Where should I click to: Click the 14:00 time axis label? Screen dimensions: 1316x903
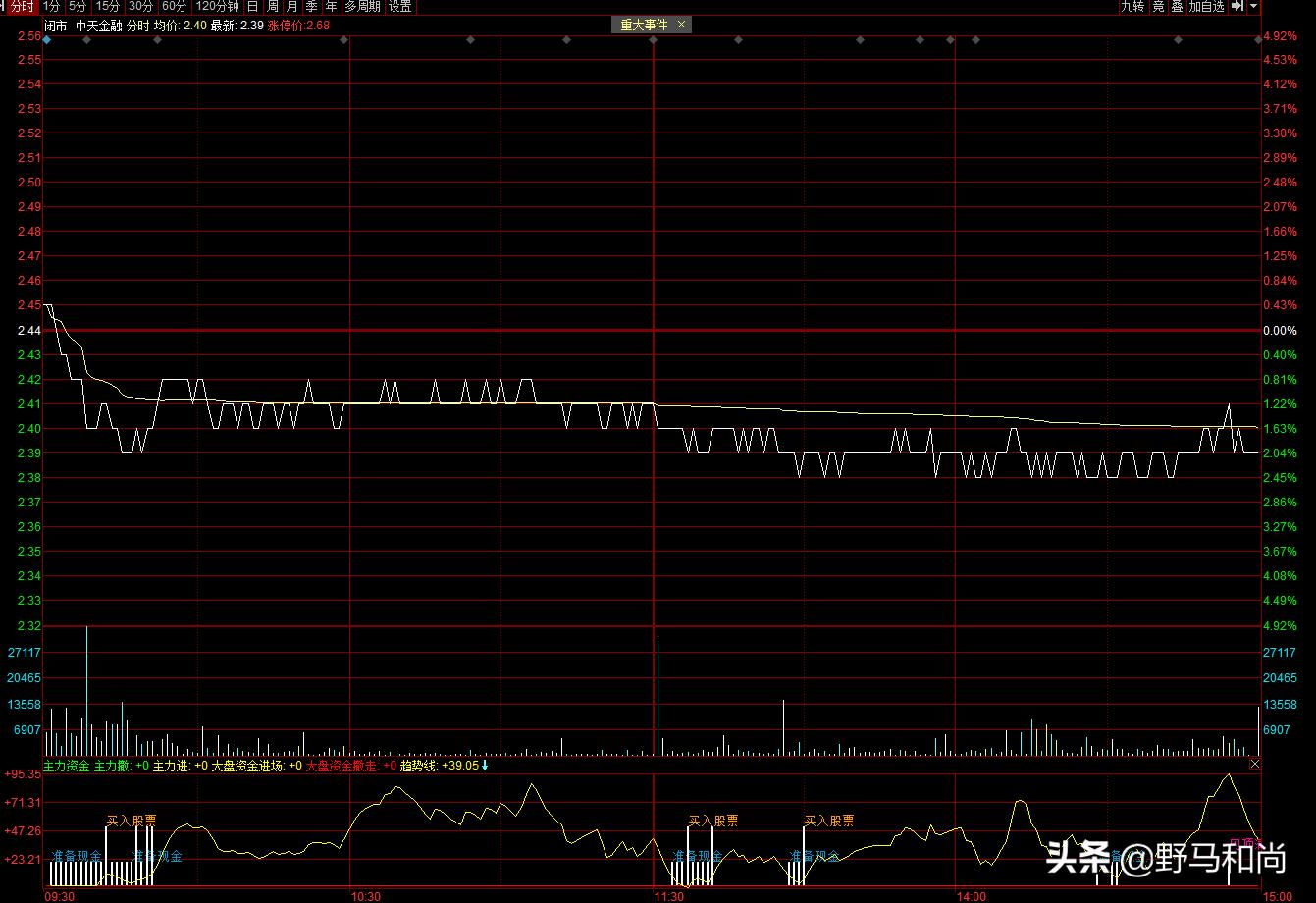tap(972, 896)
